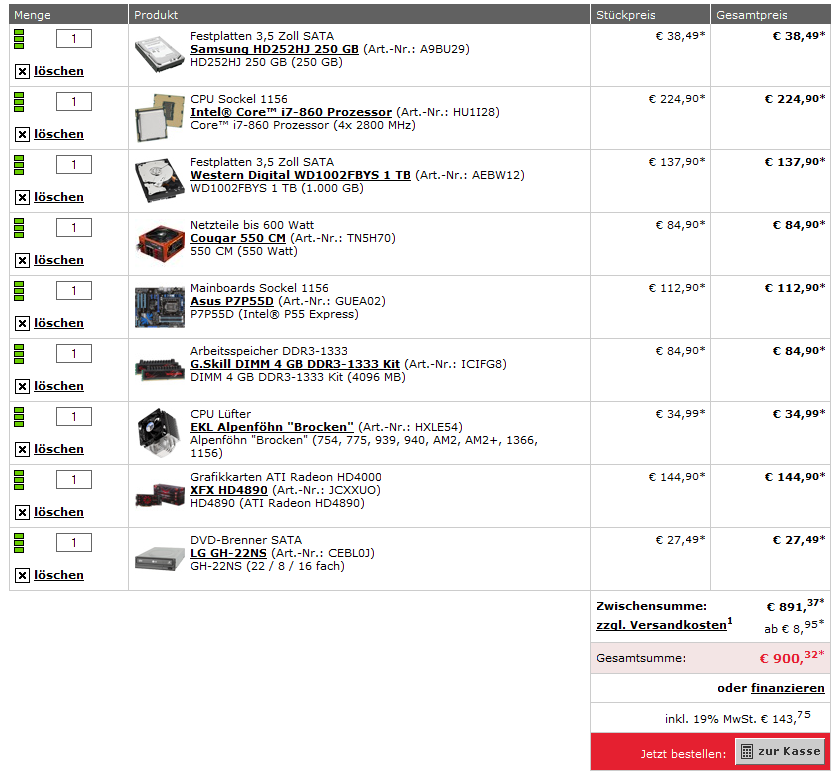Image resolution: width=836 pixels, height=779 pixels.
Task: Click löschen link for Asus P7P55D
Action: click(59, 323)
